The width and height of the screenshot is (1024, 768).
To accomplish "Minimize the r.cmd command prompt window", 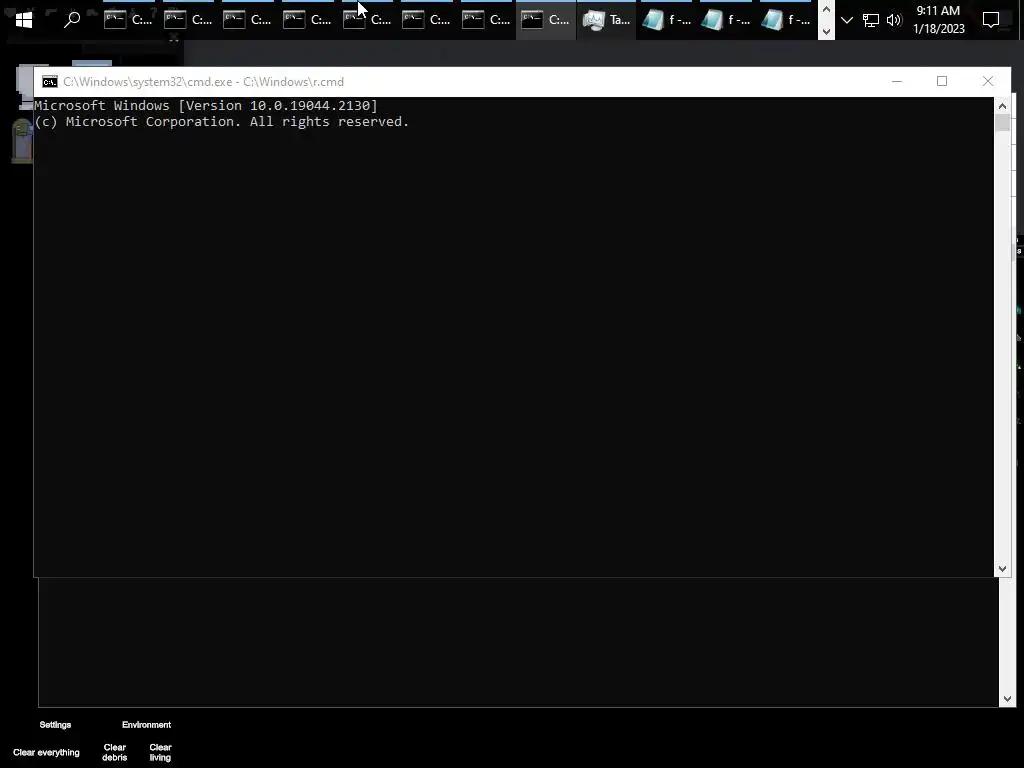I will click(897, 81).
